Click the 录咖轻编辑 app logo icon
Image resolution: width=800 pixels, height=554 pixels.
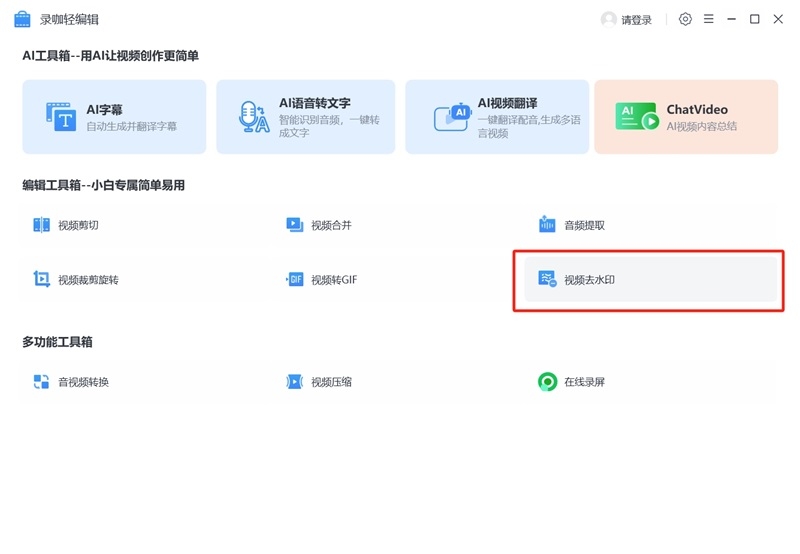(22, 19)
